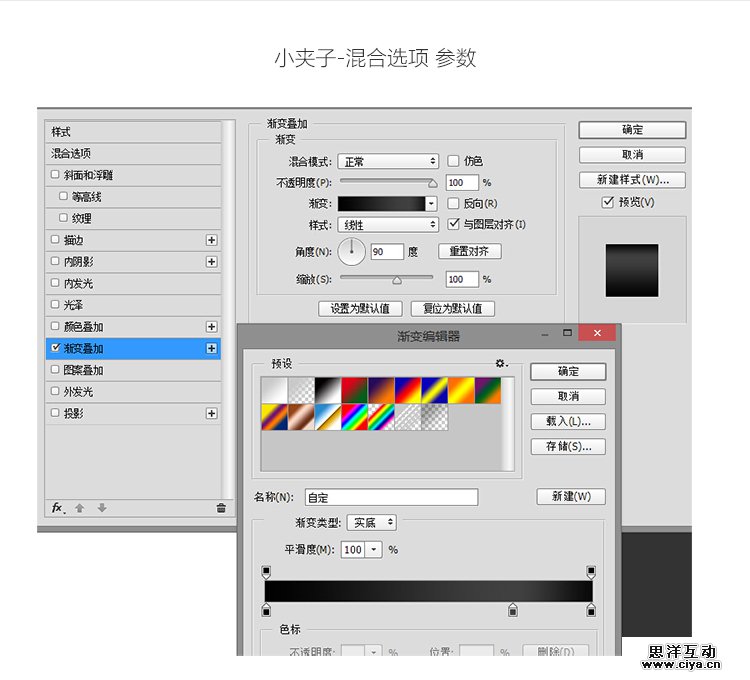Uncheck the 预览 checkbox

click(x=607, y=202)
